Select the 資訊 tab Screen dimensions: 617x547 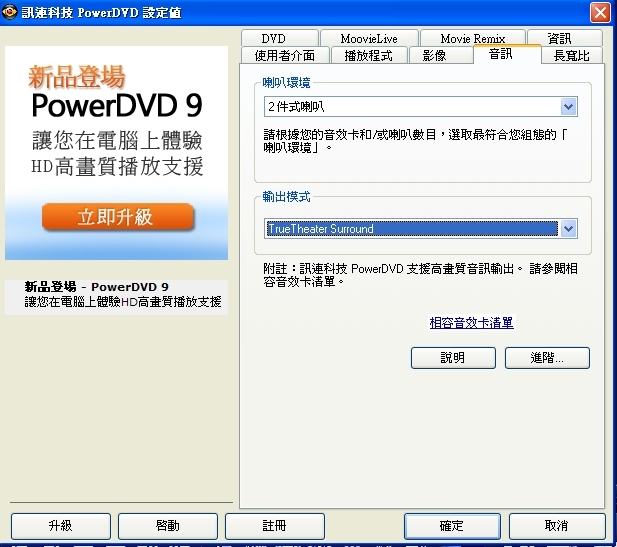[x=565, y=38]
